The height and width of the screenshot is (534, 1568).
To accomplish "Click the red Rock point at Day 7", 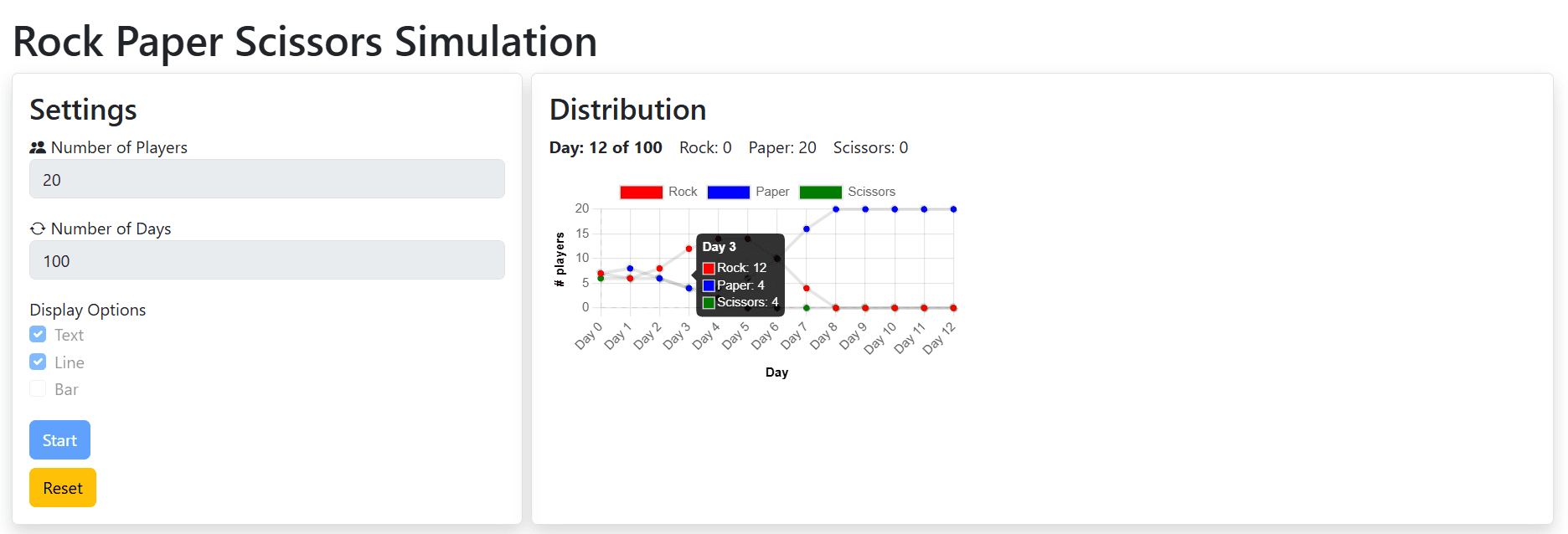I will (807, 289).
